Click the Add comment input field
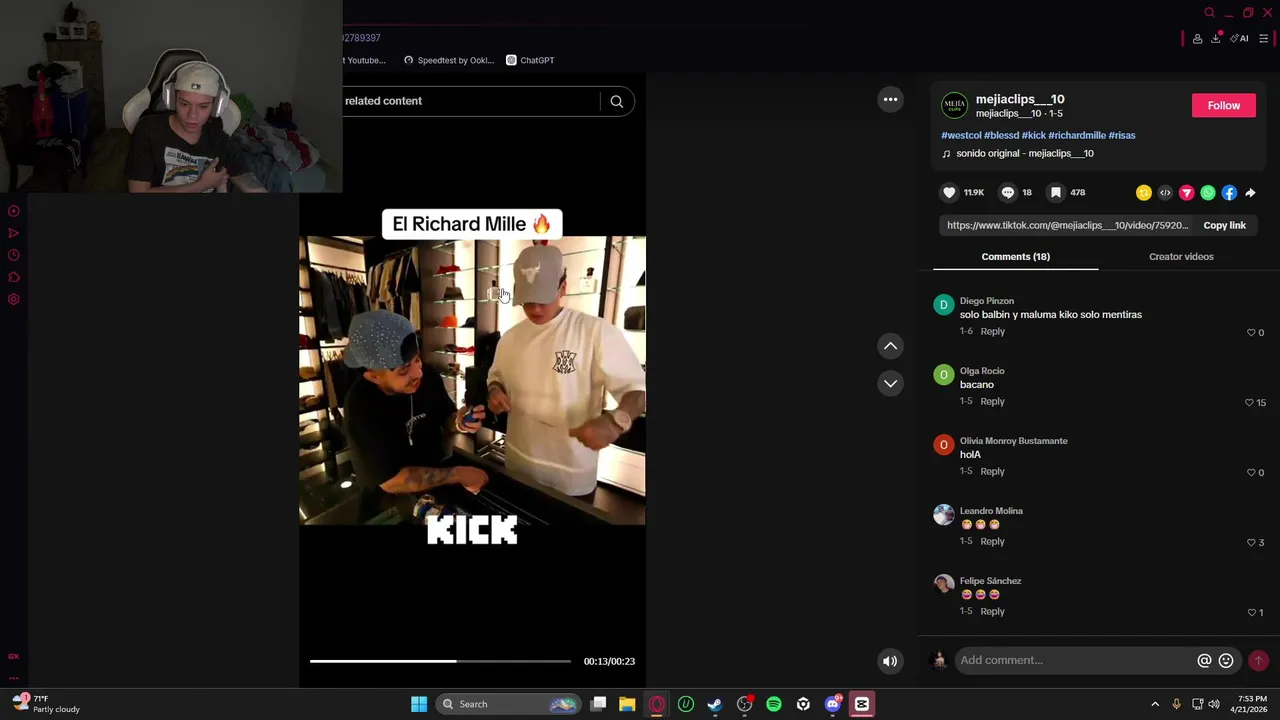 pyautogui.click(x=1074, y=660)
